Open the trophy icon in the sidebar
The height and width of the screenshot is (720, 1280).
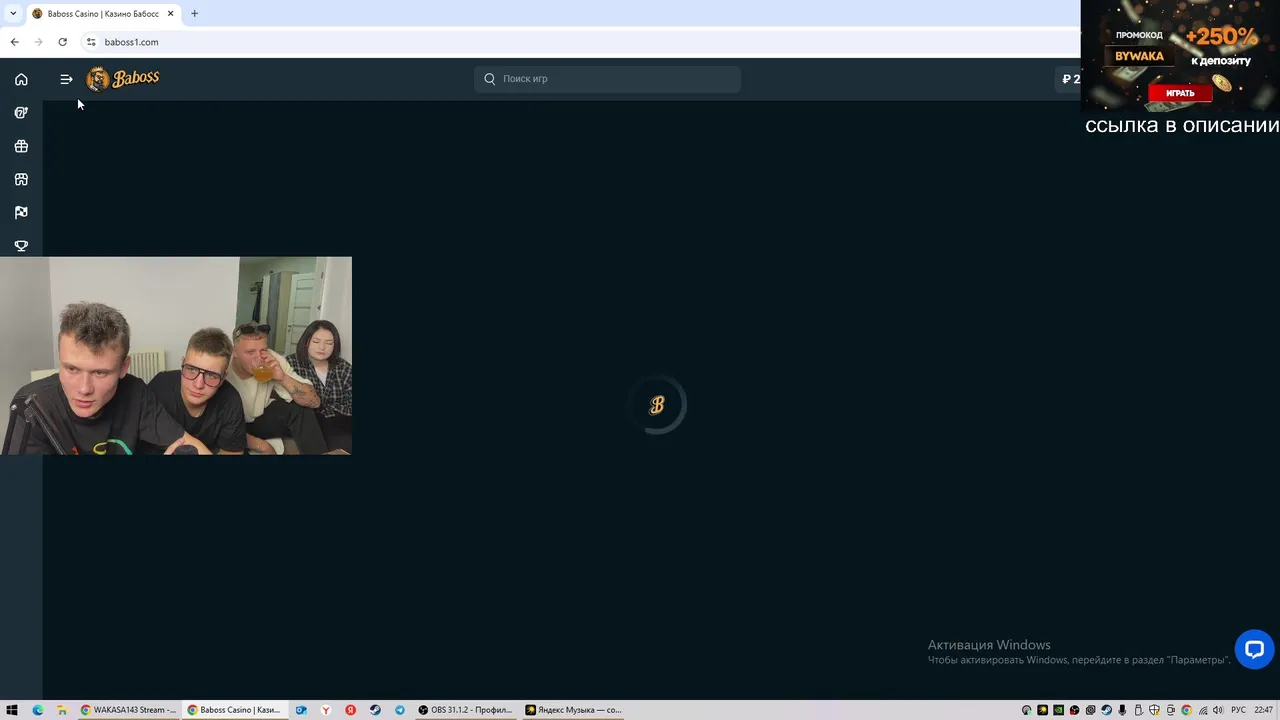21,246
